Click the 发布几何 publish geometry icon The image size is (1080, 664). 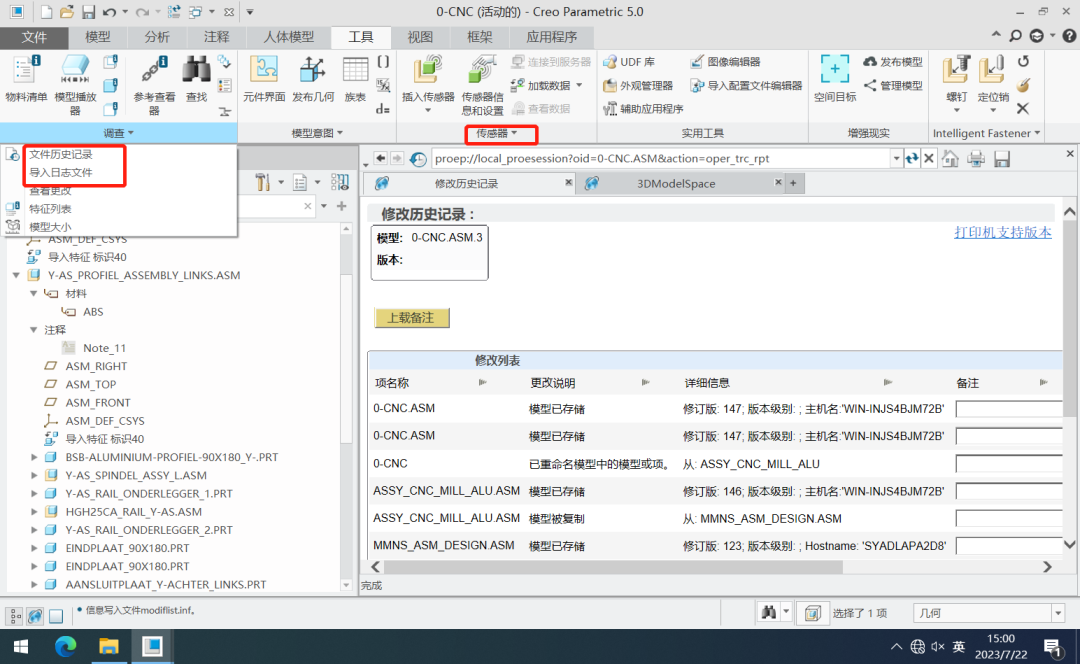pos(313,75)
